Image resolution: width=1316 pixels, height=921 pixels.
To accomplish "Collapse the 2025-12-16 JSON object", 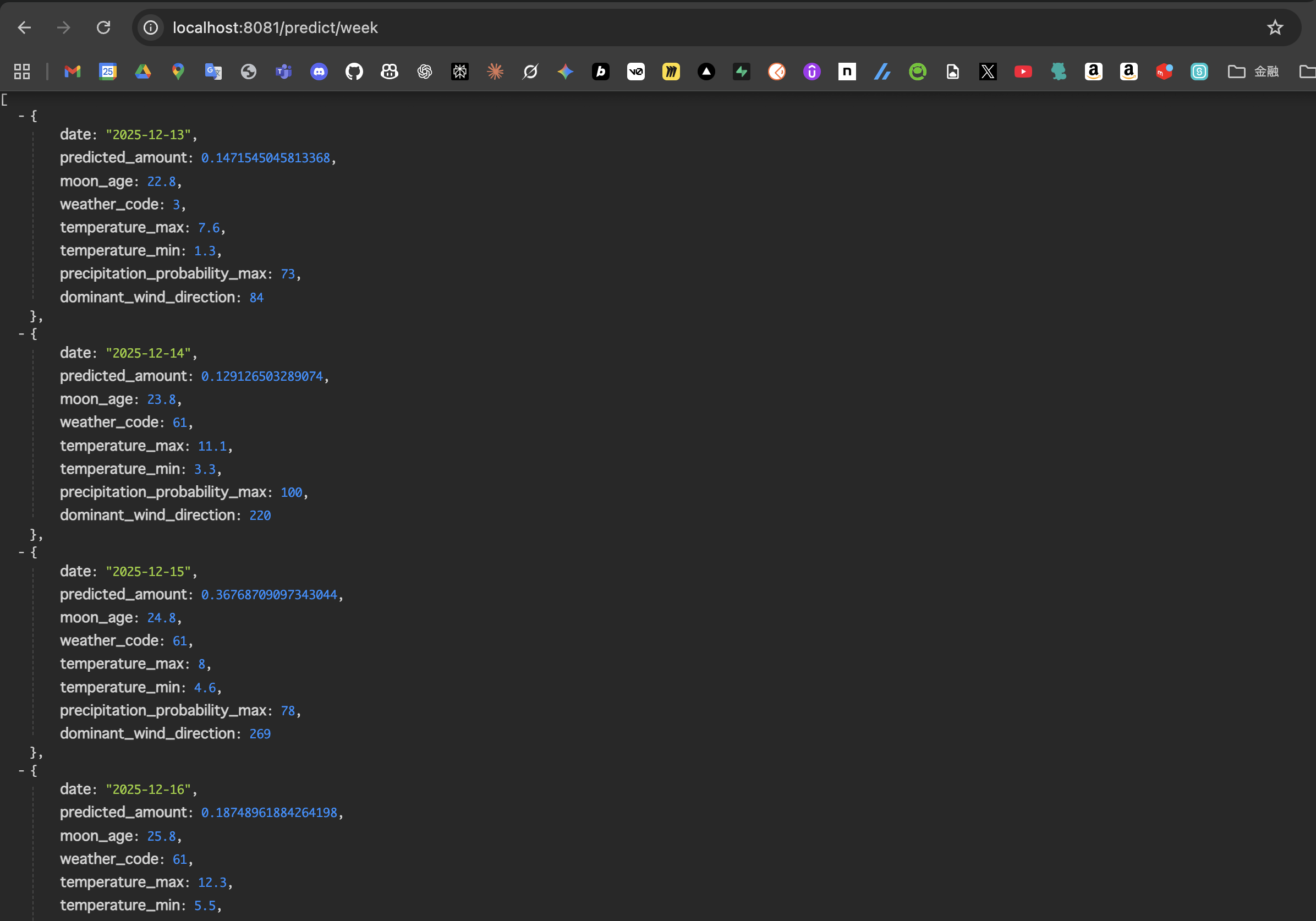I will coord(21,770).
